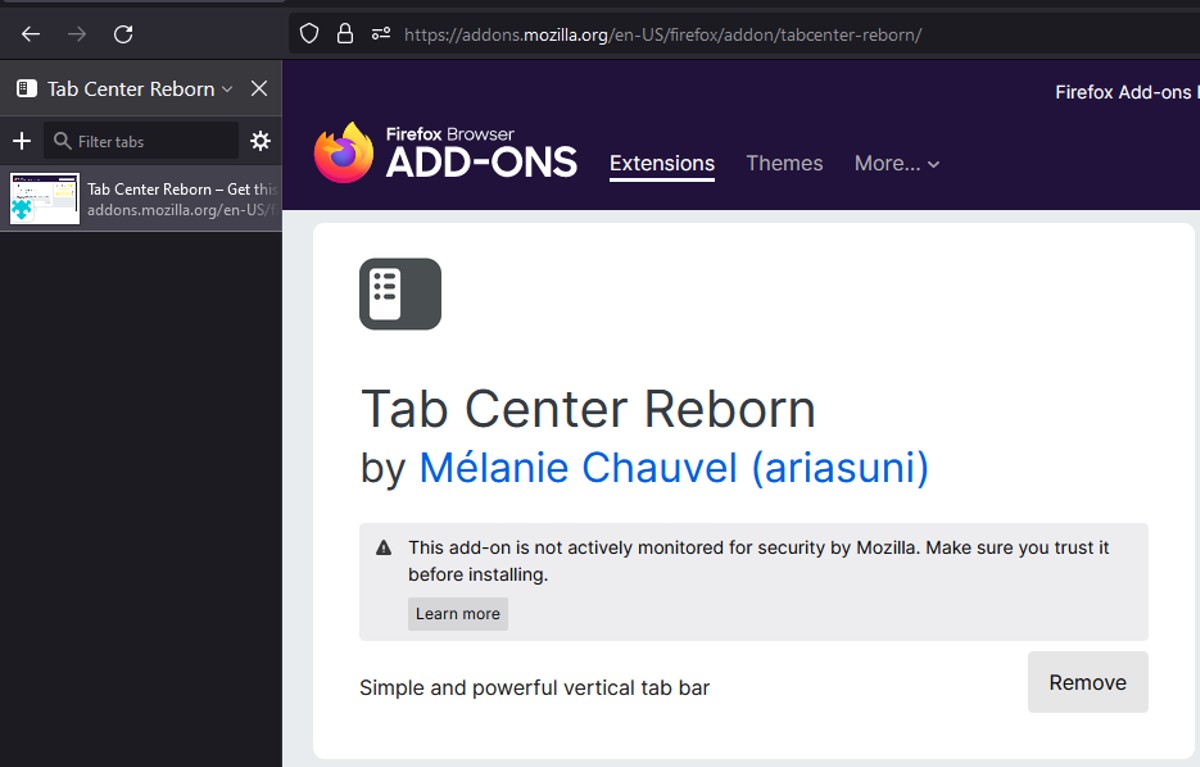
Task: Click the Filter tabs search field
Action: click(x=140, y=141)
